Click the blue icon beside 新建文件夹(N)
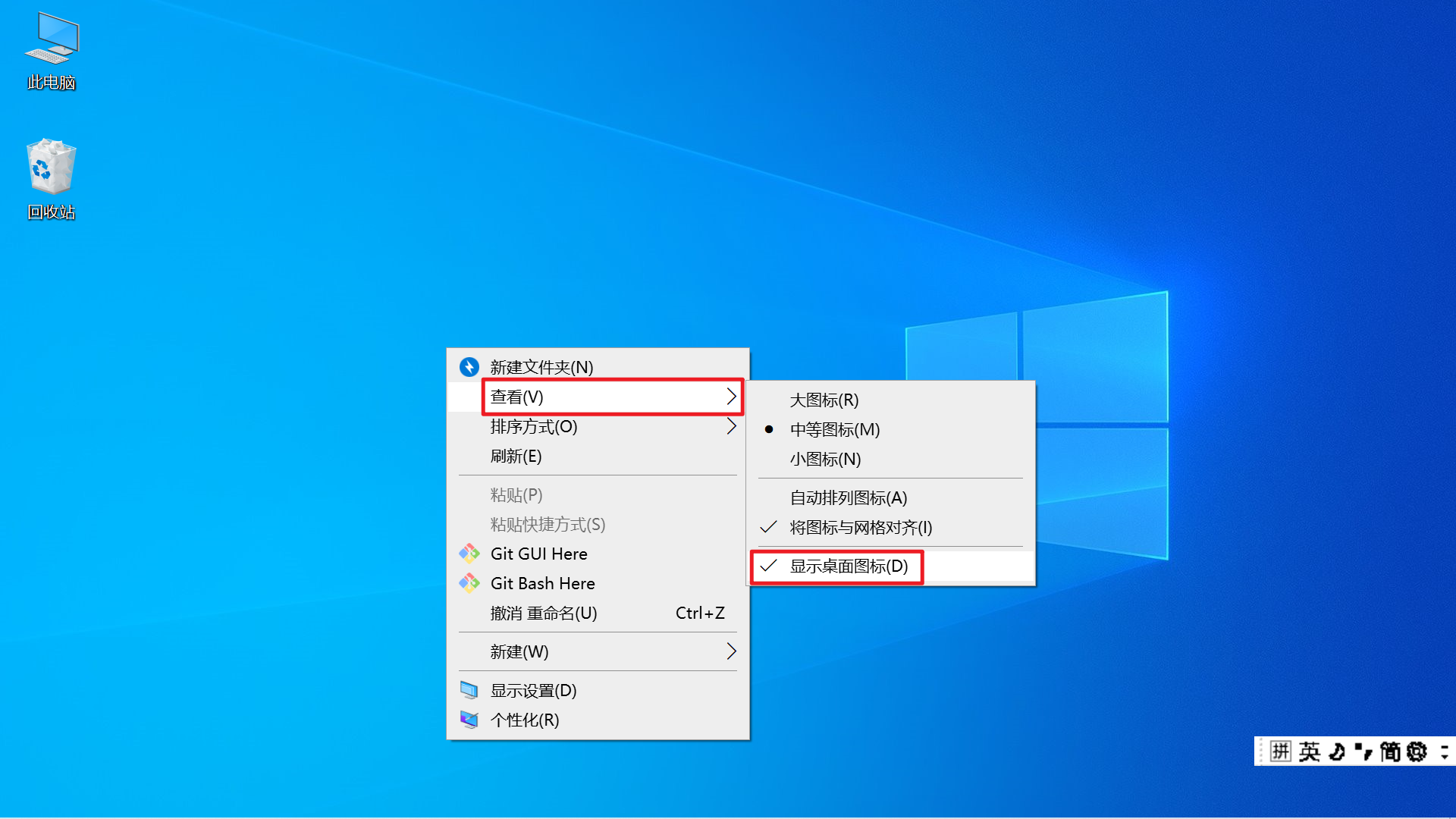The height and width of the screenshot is (819, 1456). pyautogui.click(x=469, y=367)
